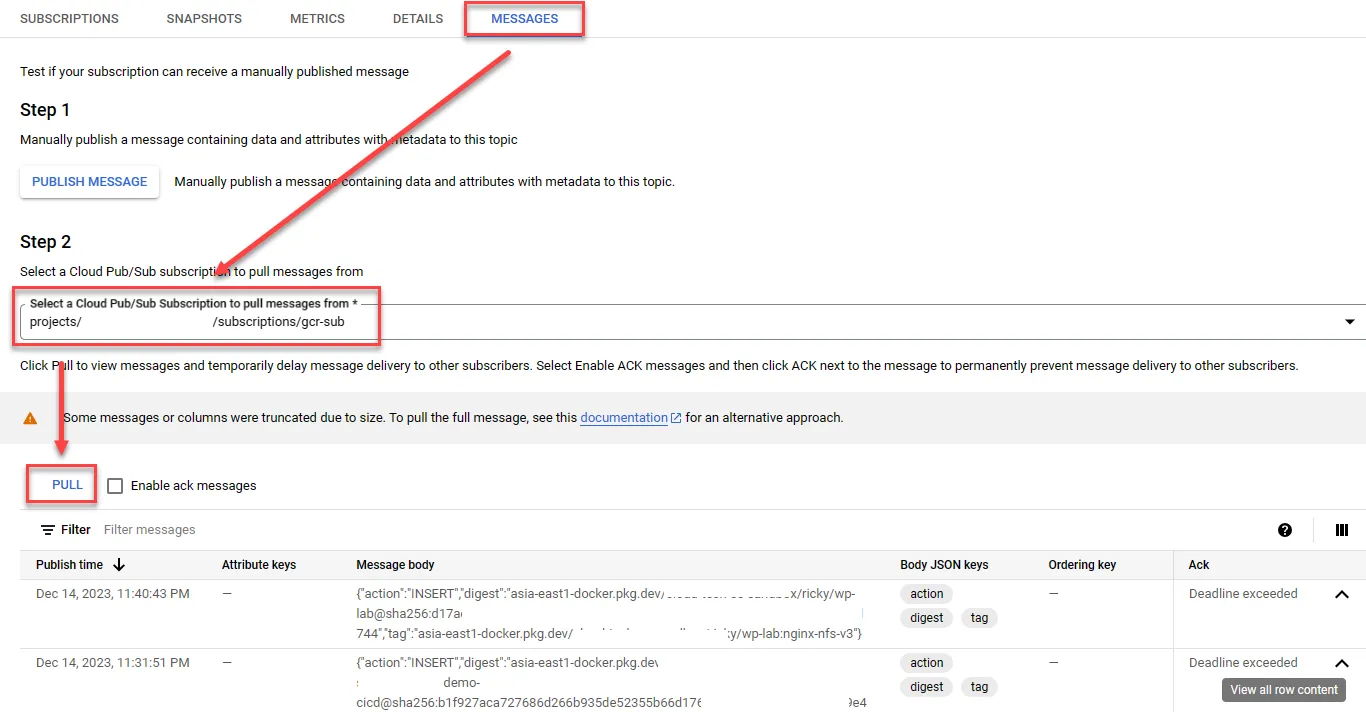The width and height of the screenshot is (1366, 712).
Task: Click the Body JSON keys column header
Action: point(944,565)
